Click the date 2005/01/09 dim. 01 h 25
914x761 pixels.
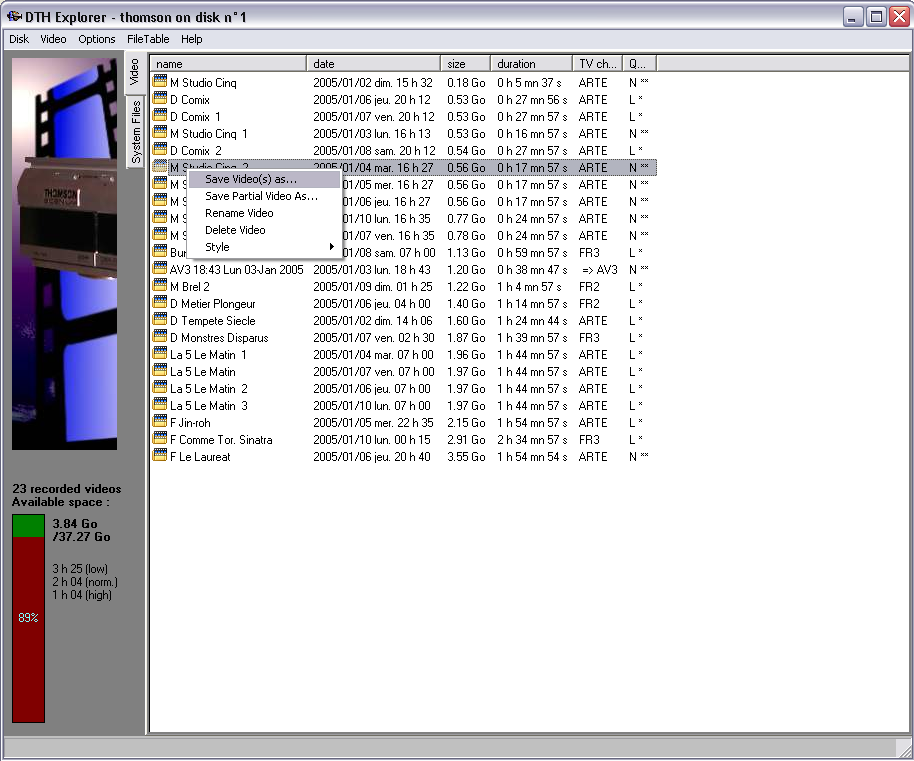(372, 287)
